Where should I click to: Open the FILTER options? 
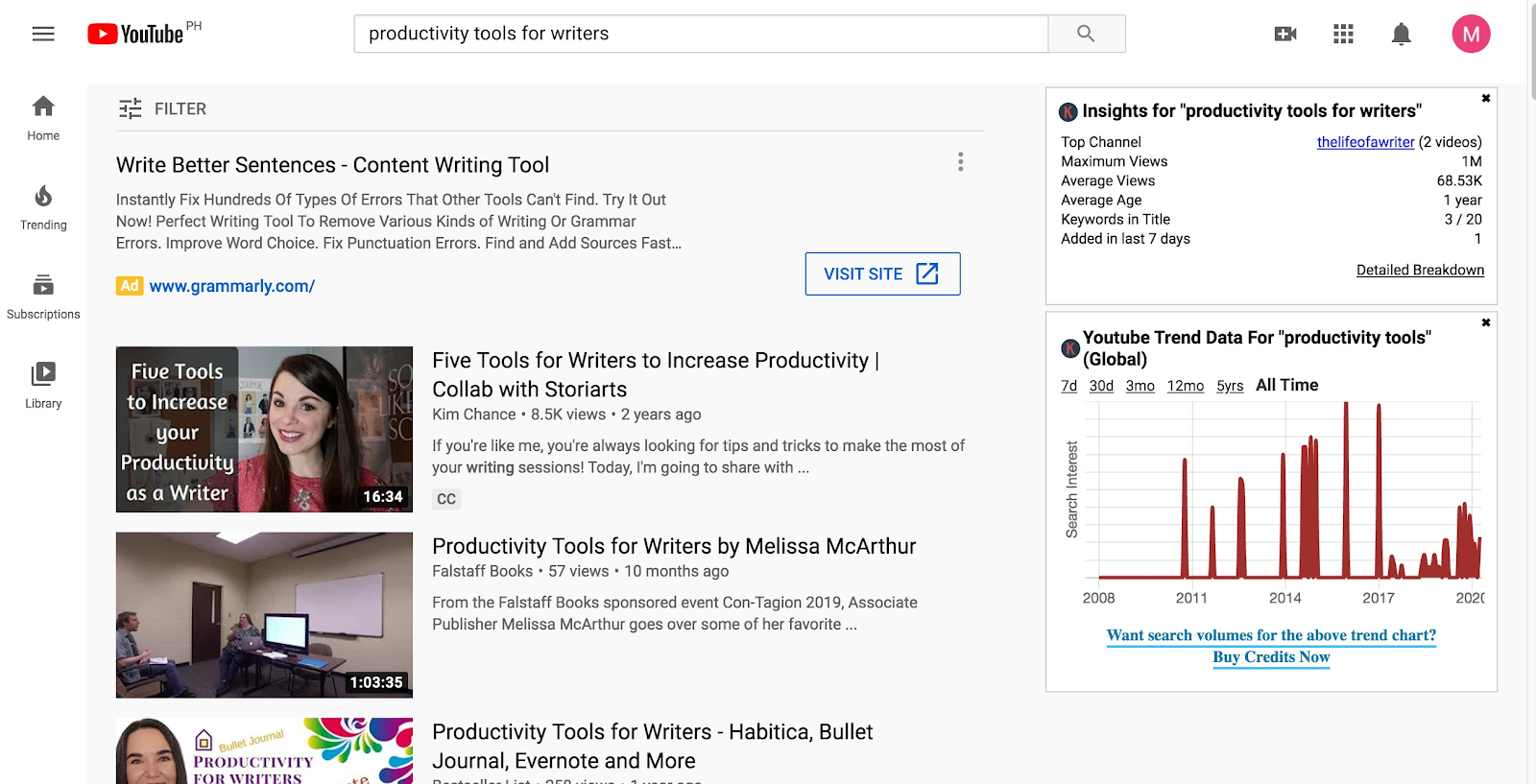coord(162,108)
